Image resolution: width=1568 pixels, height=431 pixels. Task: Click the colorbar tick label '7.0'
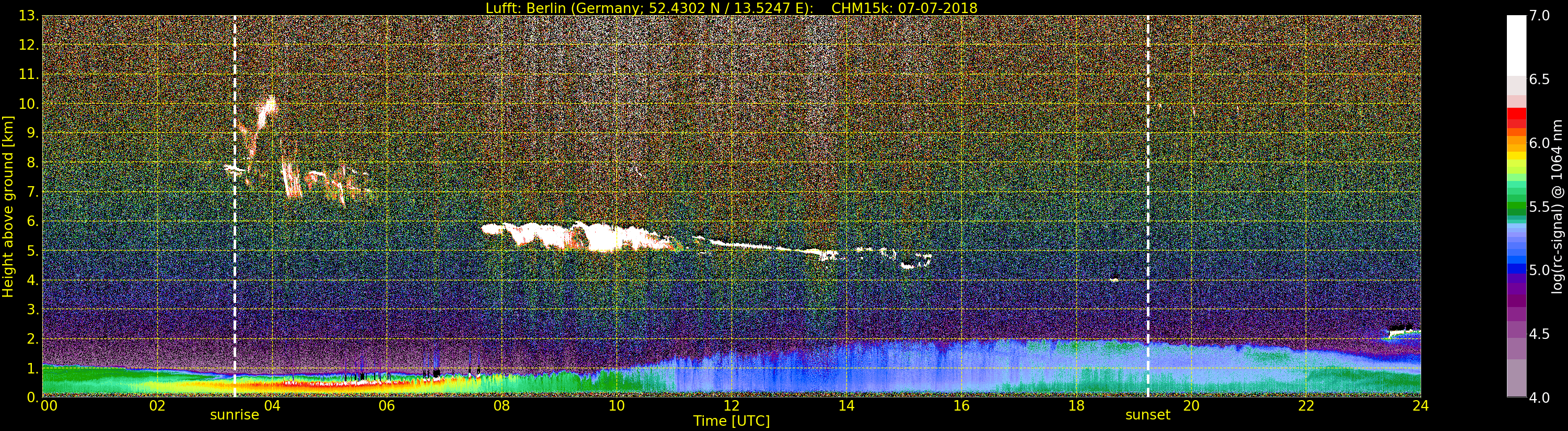[1539, 16]
